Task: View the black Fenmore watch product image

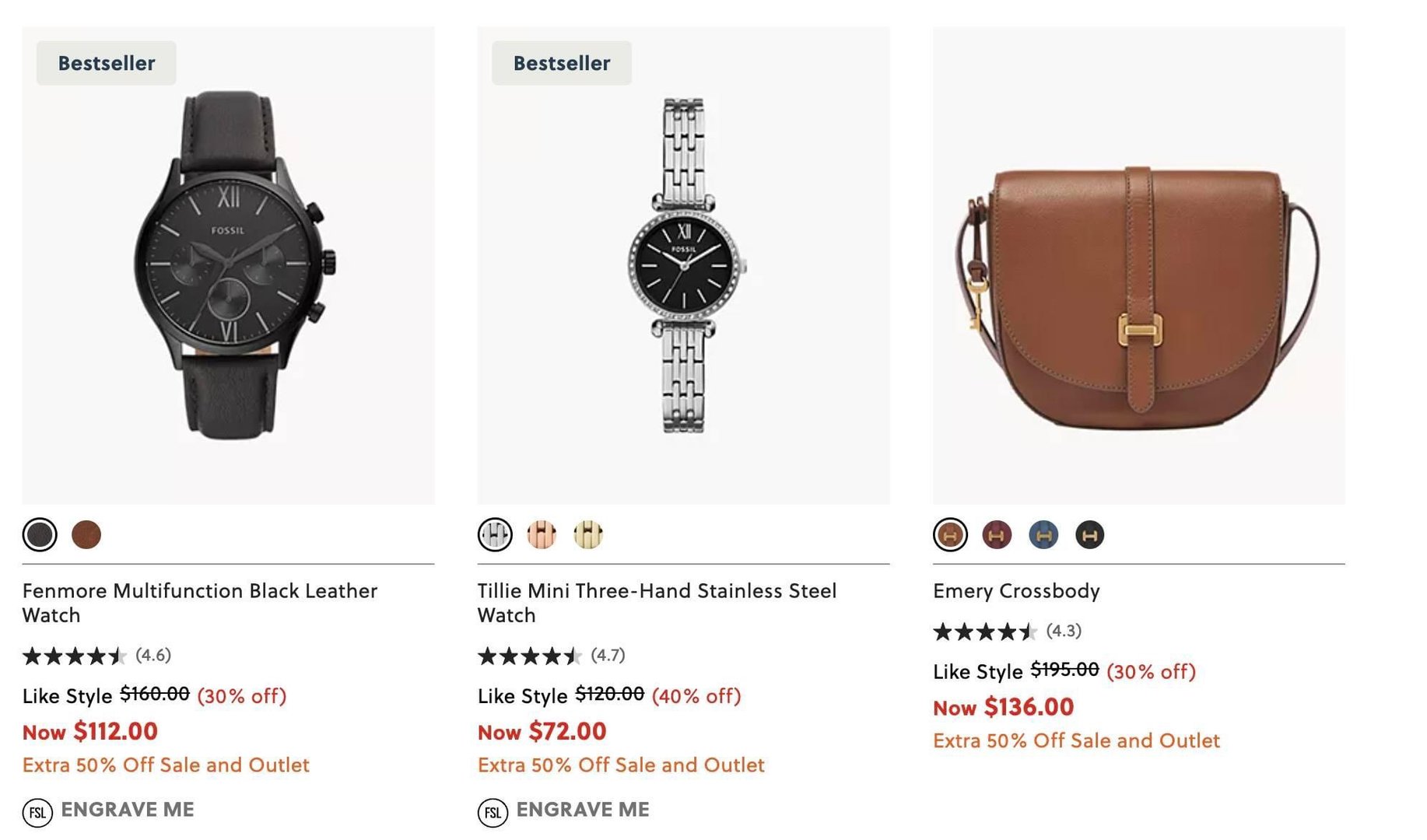Action: [228, 265]
